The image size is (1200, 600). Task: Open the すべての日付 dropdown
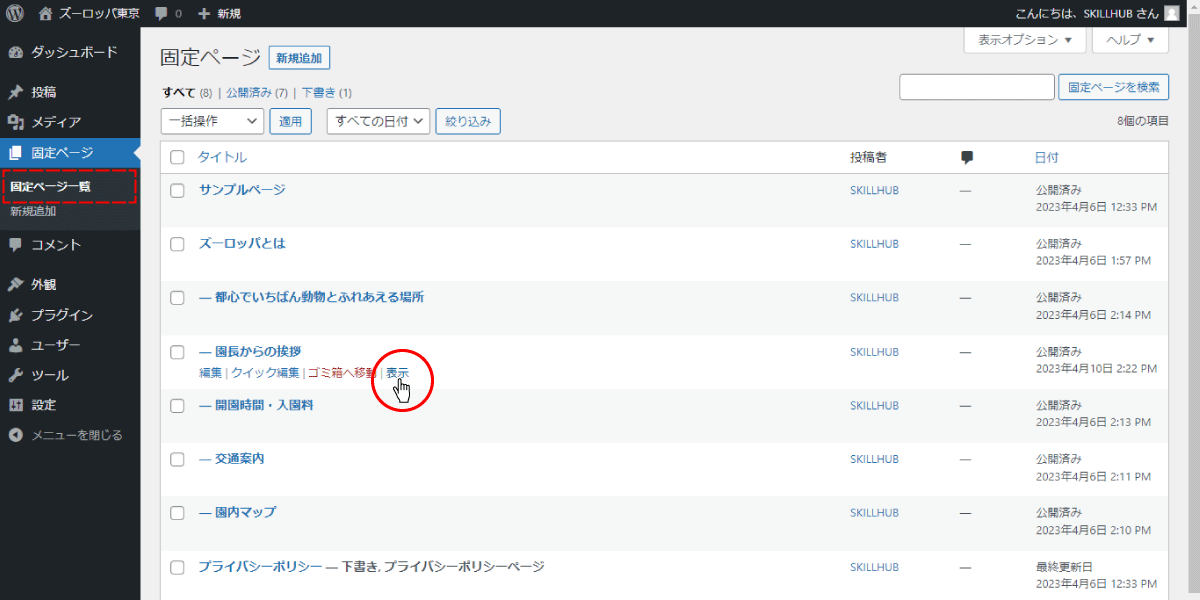(378, 121)
